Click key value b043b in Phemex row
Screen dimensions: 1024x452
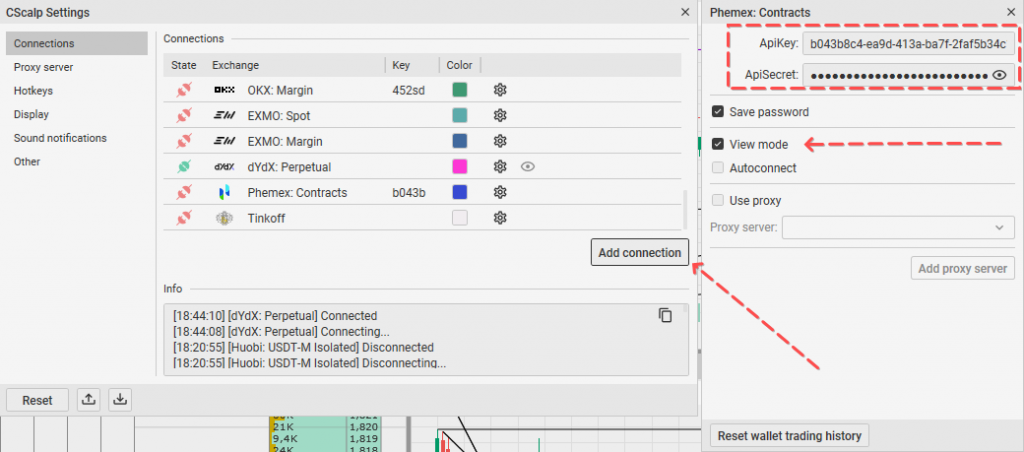409,193
